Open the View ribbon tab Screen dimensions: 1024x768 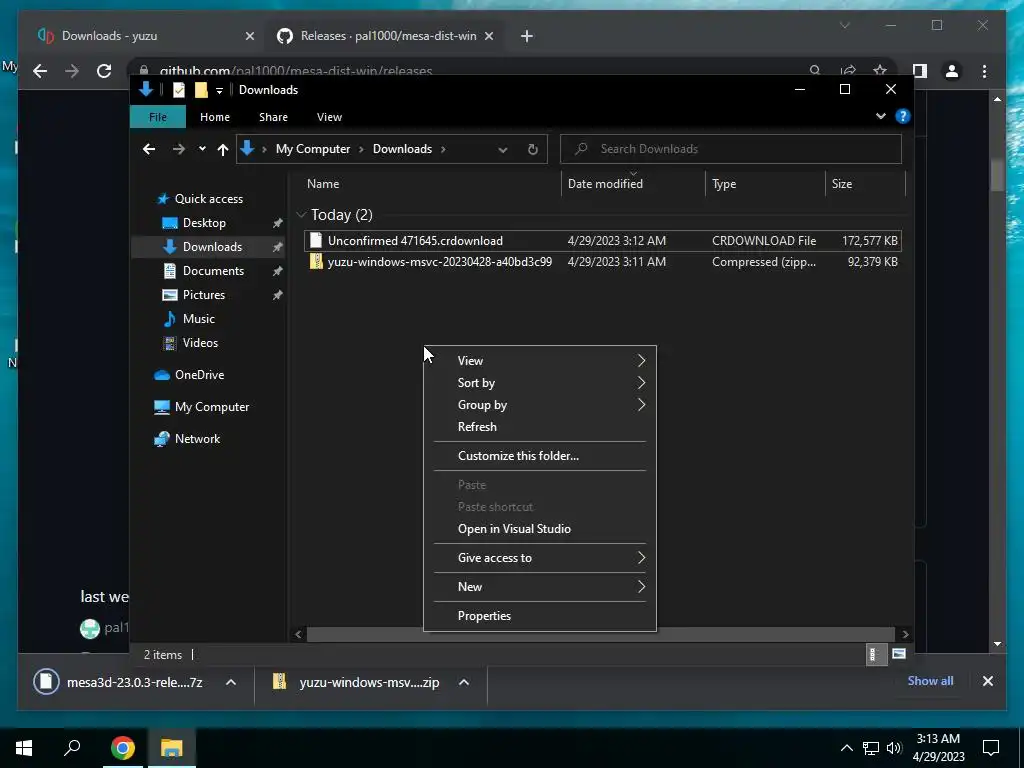[329, 117]
